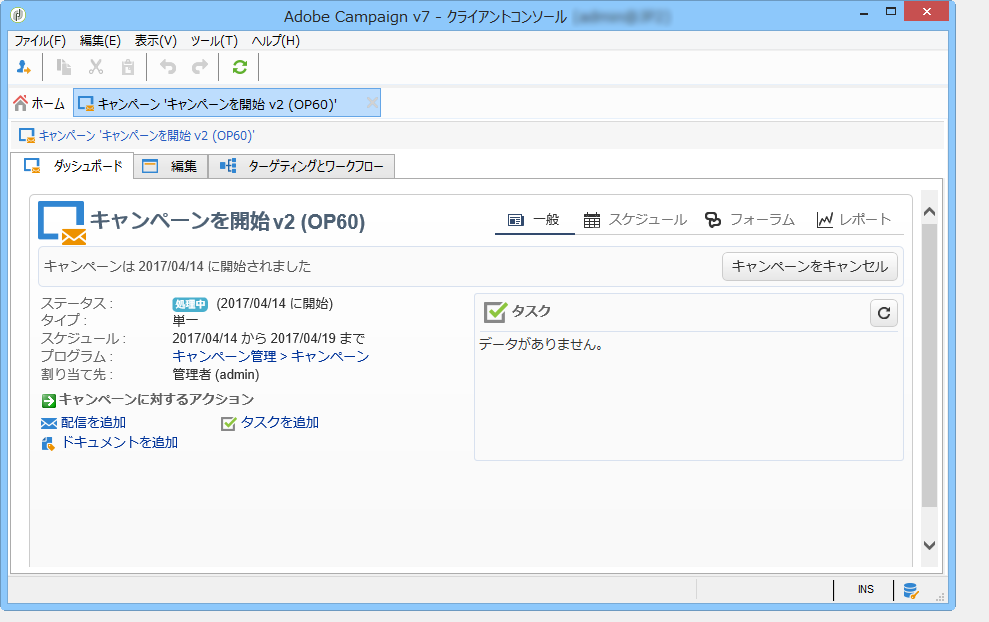Click the redo arrow in the toolbar

200,67
